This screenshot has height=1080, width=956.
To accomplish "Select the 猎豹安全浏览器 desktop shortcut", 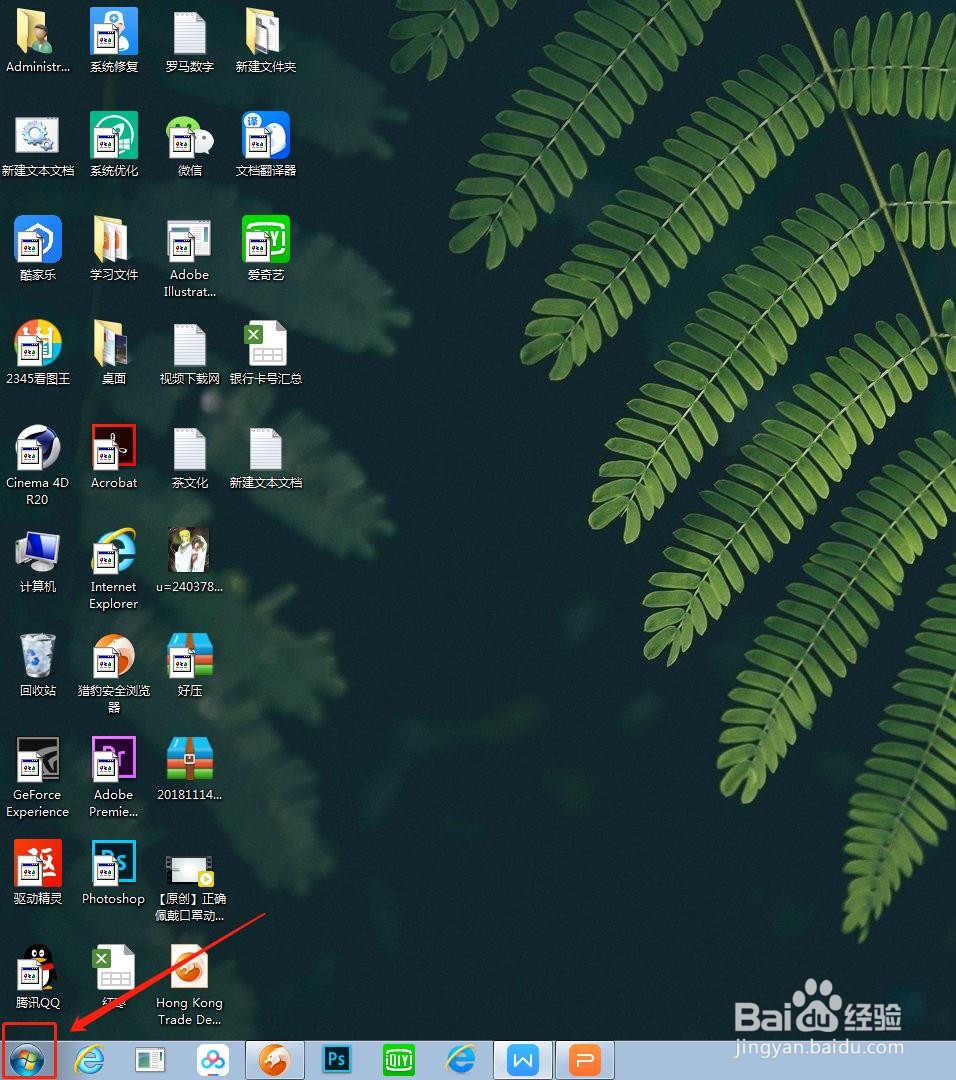I will pyautogui.click(x=114, y=673).
